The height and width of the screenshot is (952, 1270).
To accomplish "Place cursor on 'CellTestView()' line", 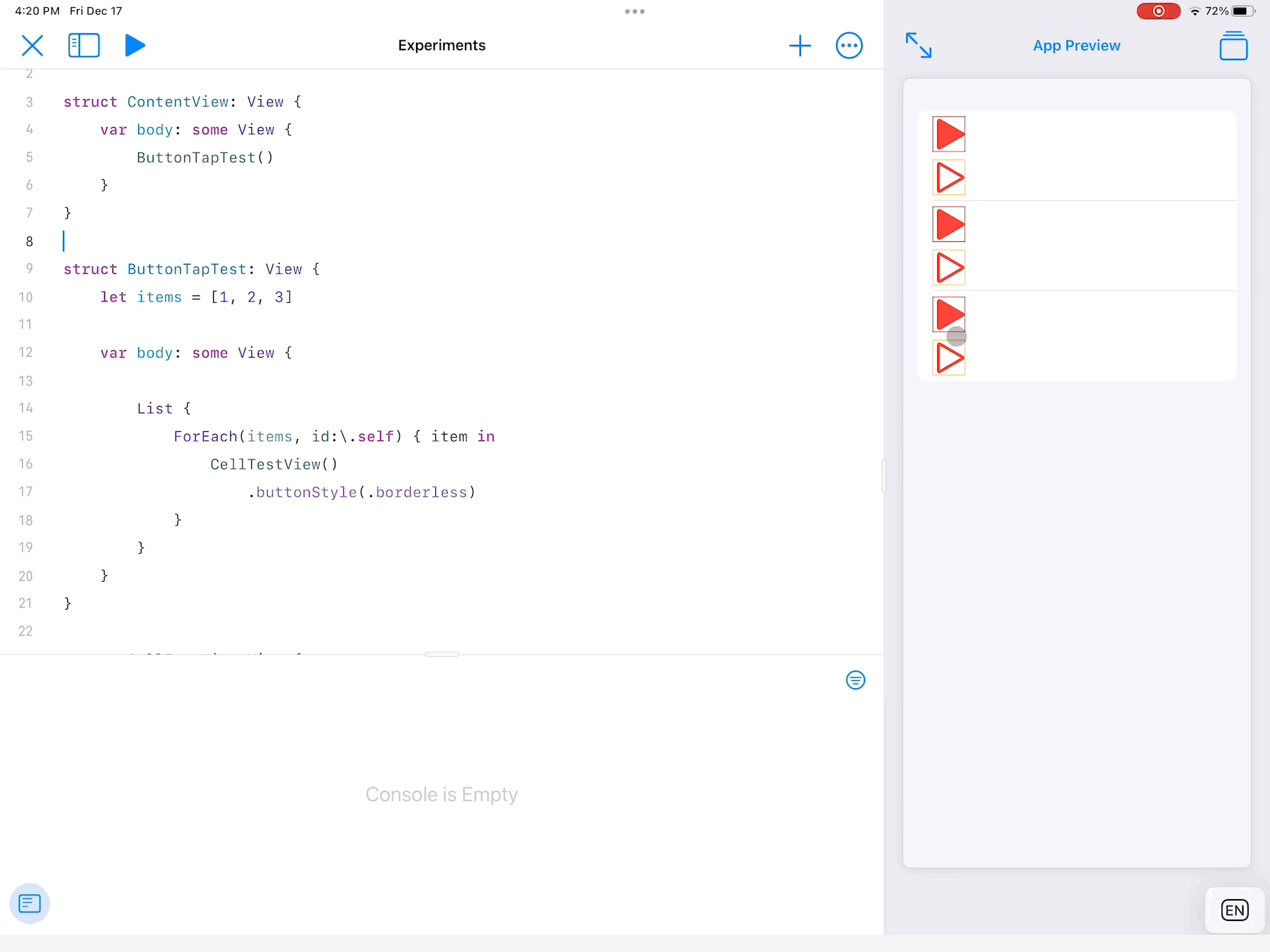I will (275, 464).
